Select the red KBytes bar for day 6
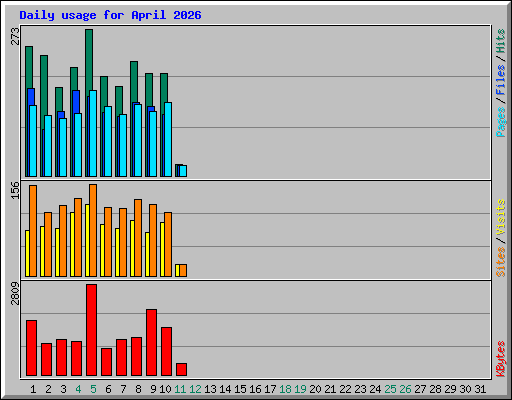This screenshot has height=400, width=512. point(106,362)
